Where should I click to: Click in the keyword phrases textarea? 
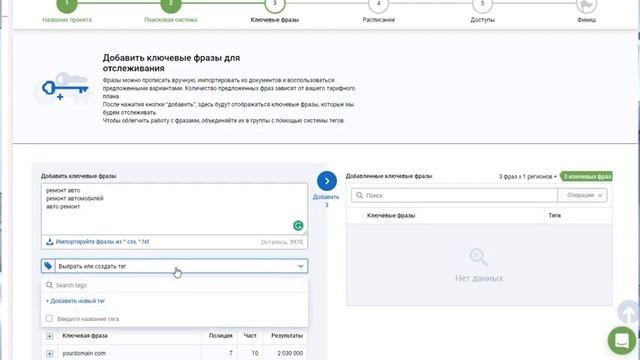pyautogui.click(x=174, y=209)
